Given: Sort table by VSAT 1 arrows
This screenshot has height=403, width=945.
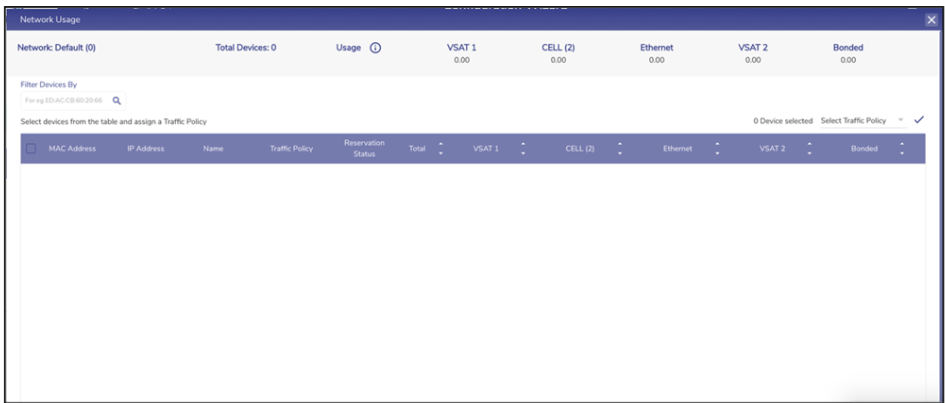Looking at the screenshot, I should [x=522, y=149].
